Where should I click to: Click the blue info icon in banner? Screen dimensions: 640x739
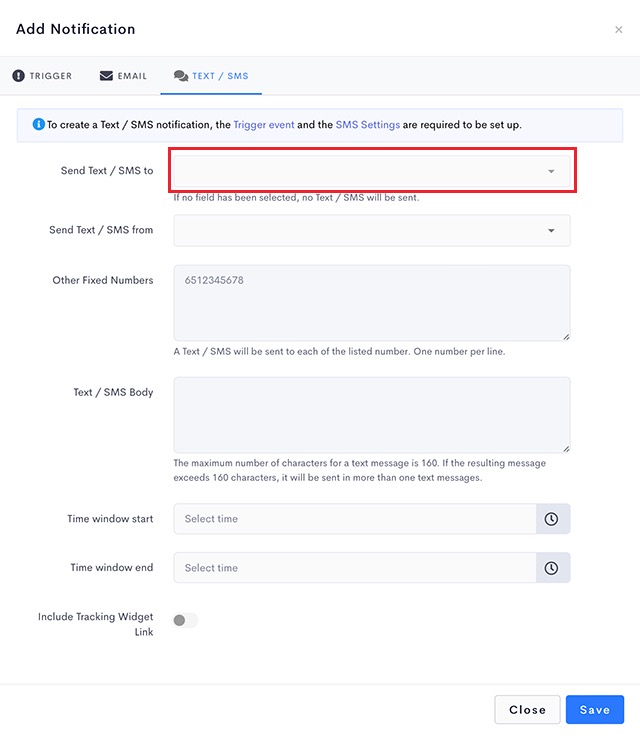[38, 125]
